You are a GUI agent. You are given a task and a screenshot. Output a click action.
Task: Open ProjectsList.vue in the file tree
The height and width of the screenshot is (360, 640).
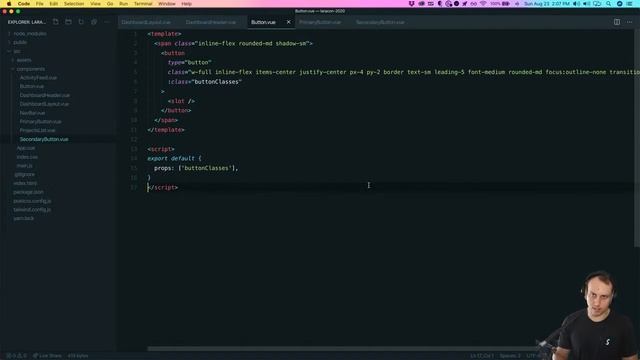(38, 131)
